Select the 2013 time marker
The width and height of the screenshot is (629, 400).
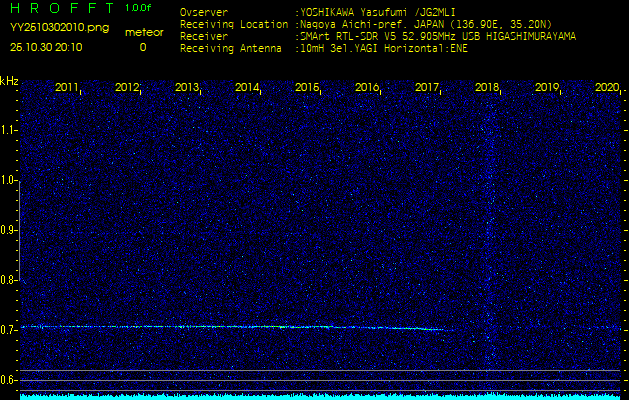tap(187, 88)
